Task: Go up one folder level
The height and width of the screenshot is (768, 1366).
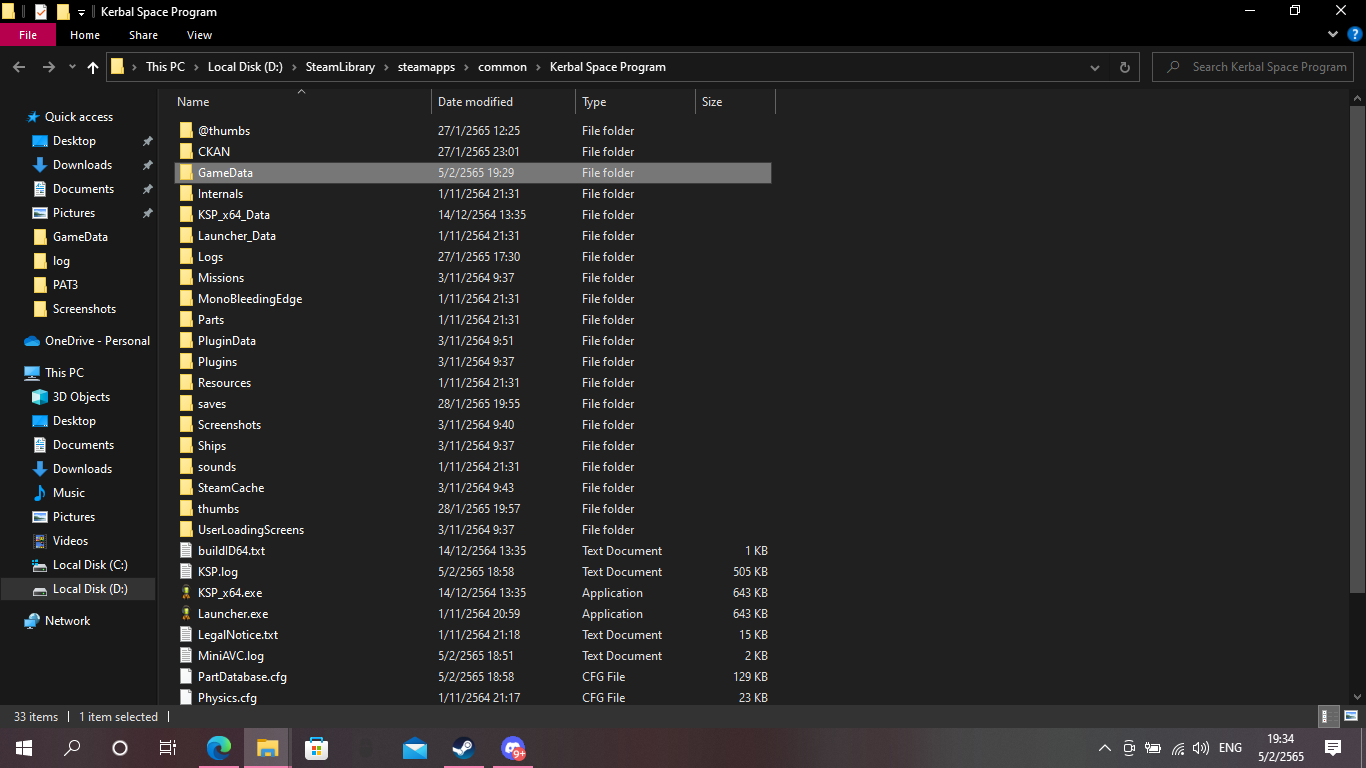Action: pyautogui.click(x=93, y=67)
